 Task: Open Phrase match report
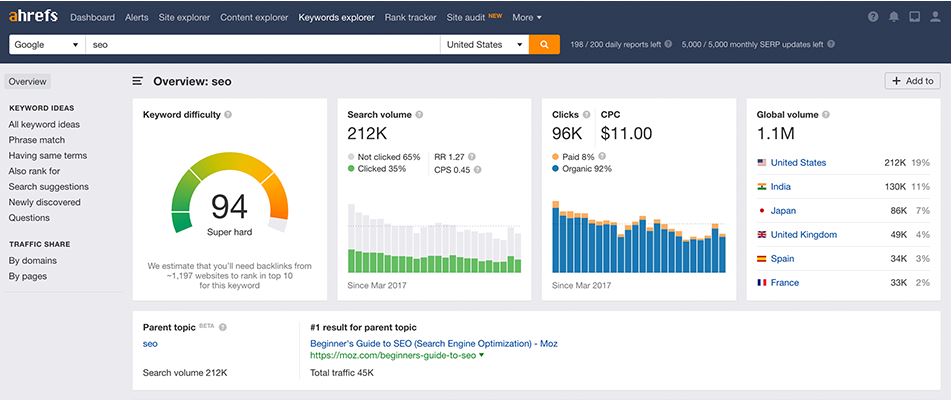click(36, 140)
